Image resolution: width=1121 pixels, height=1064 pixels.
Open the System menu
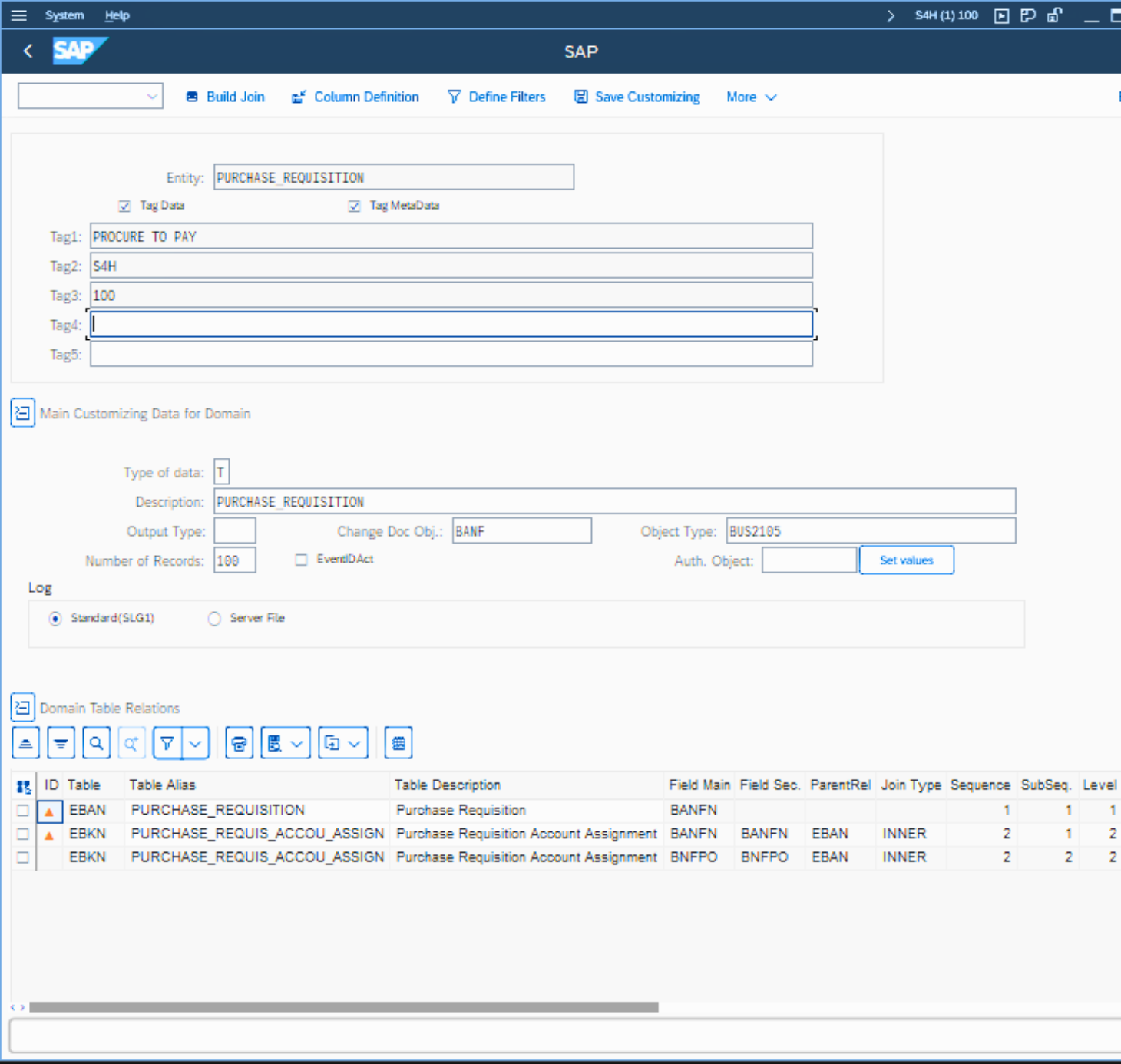(64, 15)
